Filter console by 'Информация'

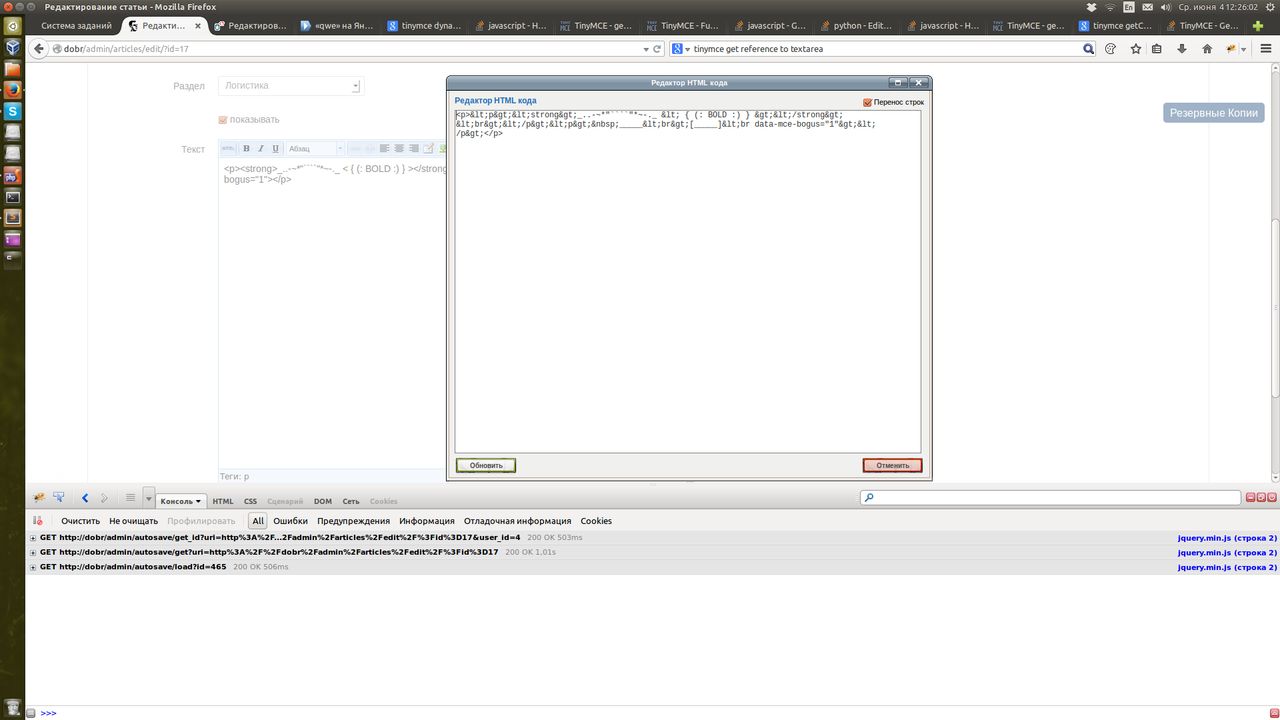pyautogui.click(x=427, y=521)
